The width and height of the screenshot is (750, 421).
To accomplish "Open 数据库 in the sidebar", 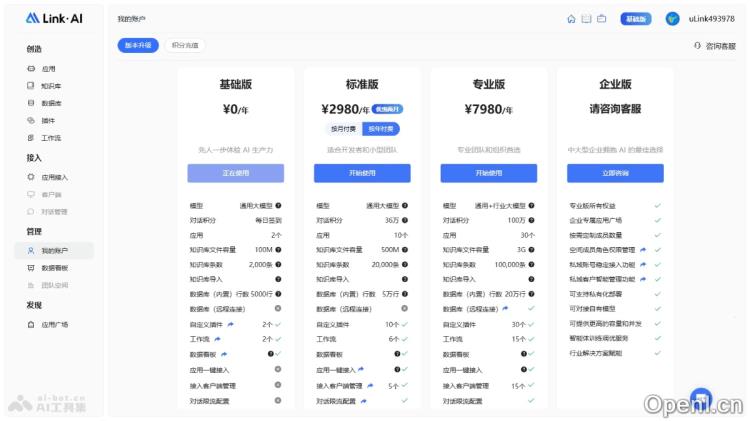I will (x=51, y=103).
